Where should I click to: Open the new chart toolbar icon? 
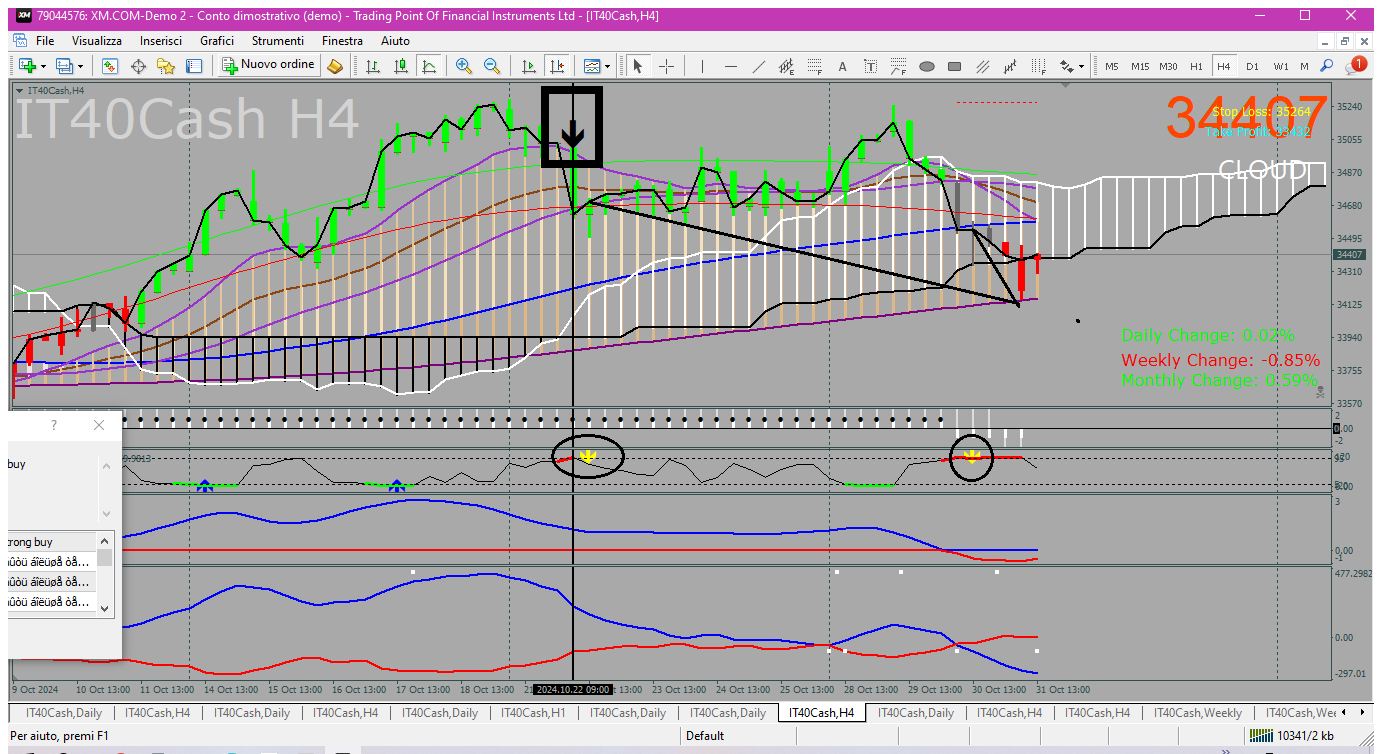[x=27, y=66]
